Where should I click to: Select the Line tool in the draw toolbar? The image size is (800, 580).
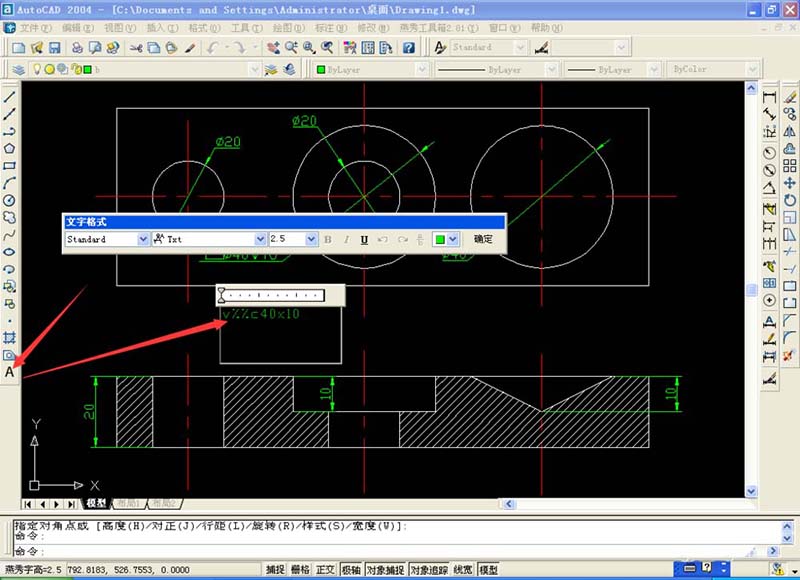[x=10, y=97]
